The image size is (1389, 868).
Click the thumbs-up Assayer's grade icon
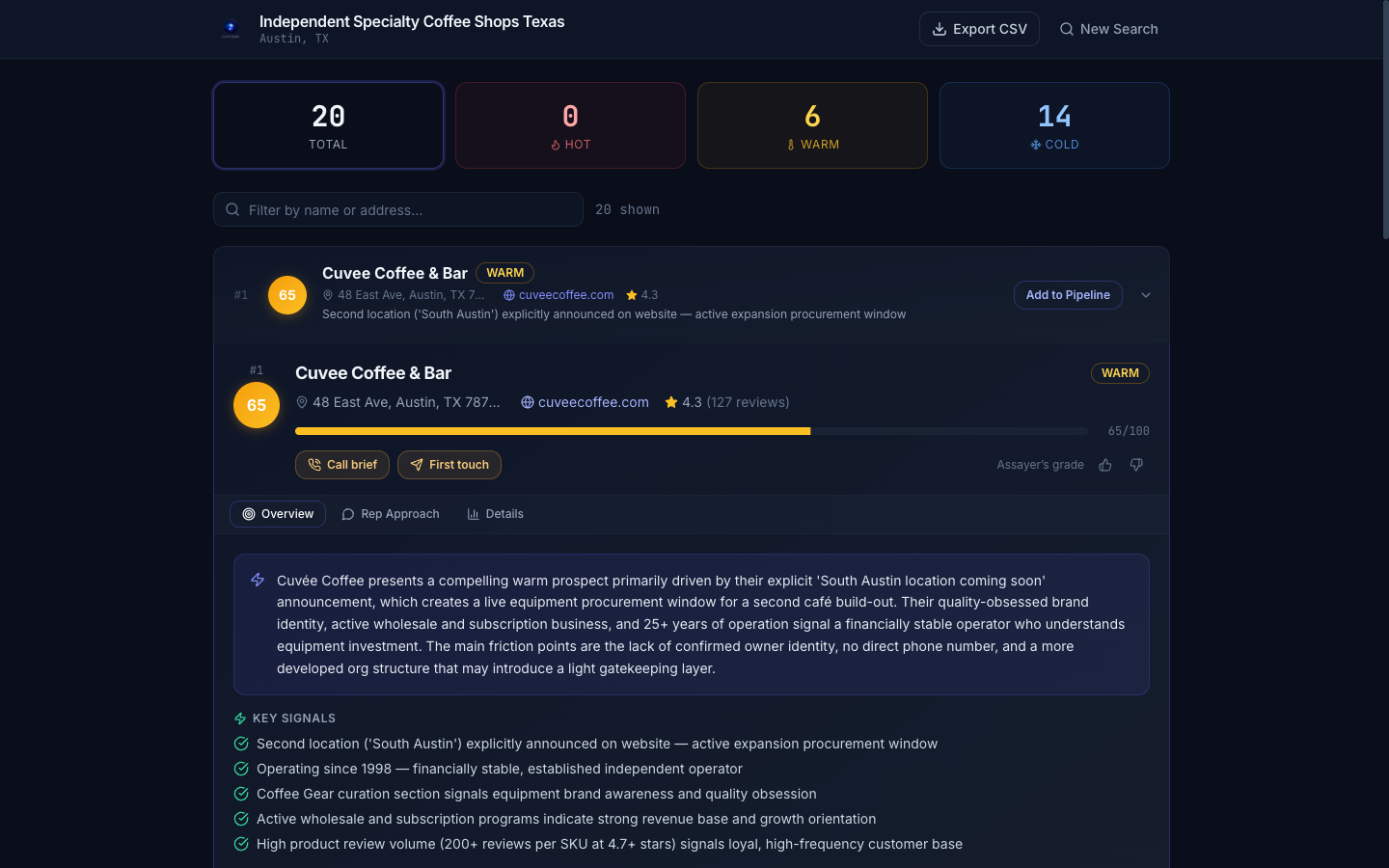(1105, 465)
